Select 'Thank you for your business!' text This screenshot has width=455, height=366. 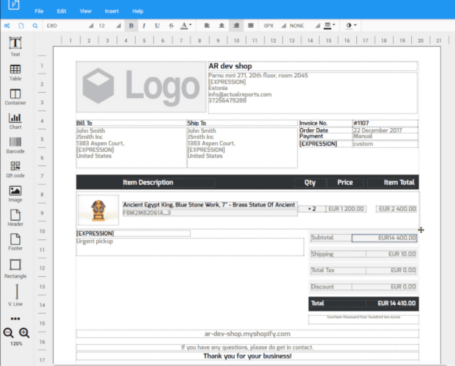(247, 356)
